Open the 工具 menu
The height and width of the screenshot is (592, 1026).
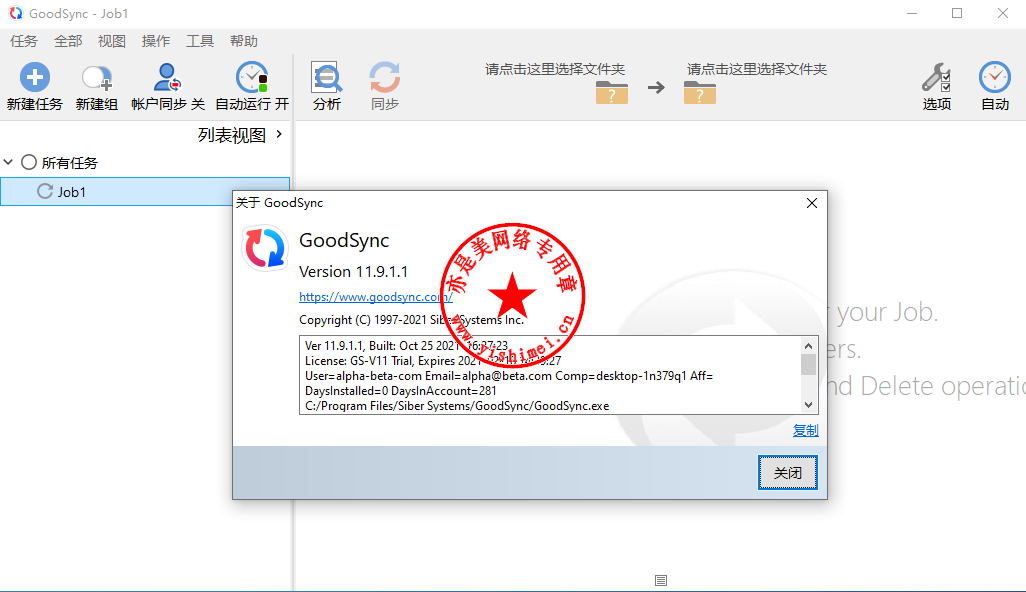coord(200,41)
